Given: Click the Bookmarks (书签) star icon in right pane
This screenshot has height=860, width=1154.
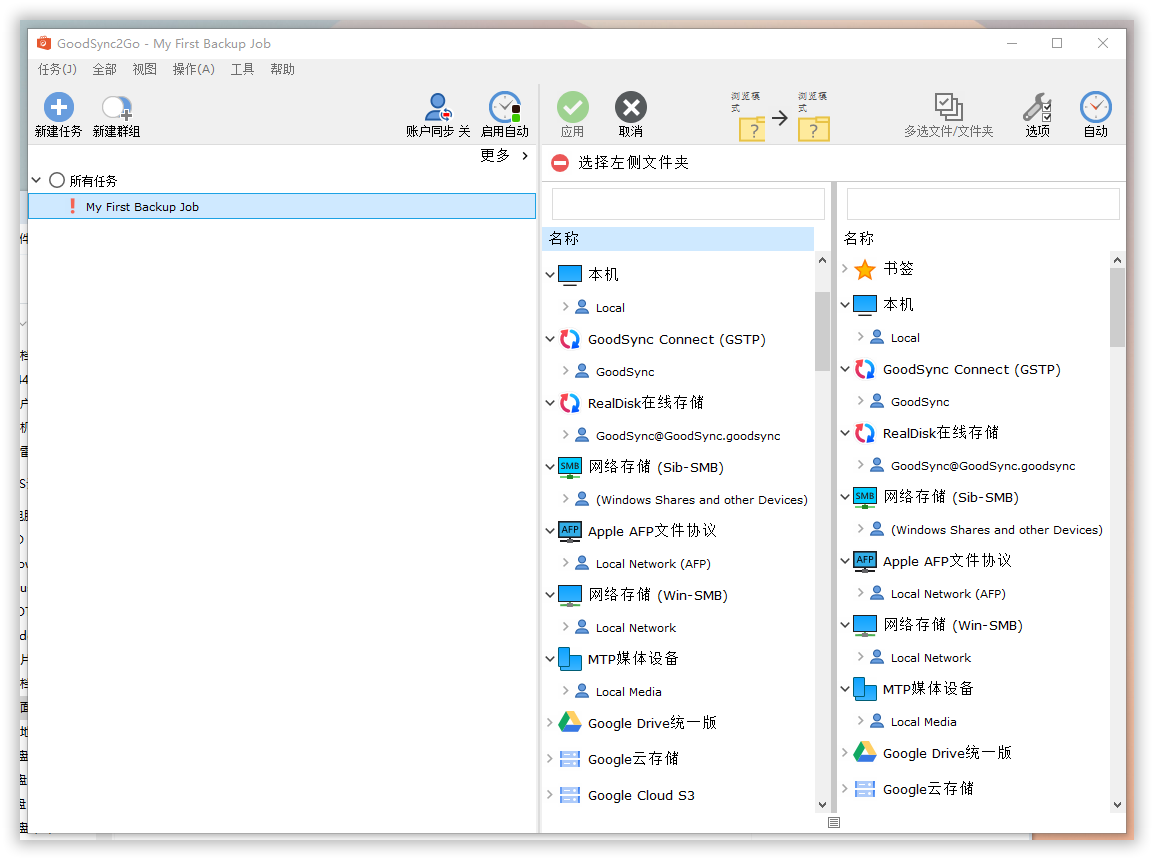Looking at the screenshot, I should click(x=865, y=269).
